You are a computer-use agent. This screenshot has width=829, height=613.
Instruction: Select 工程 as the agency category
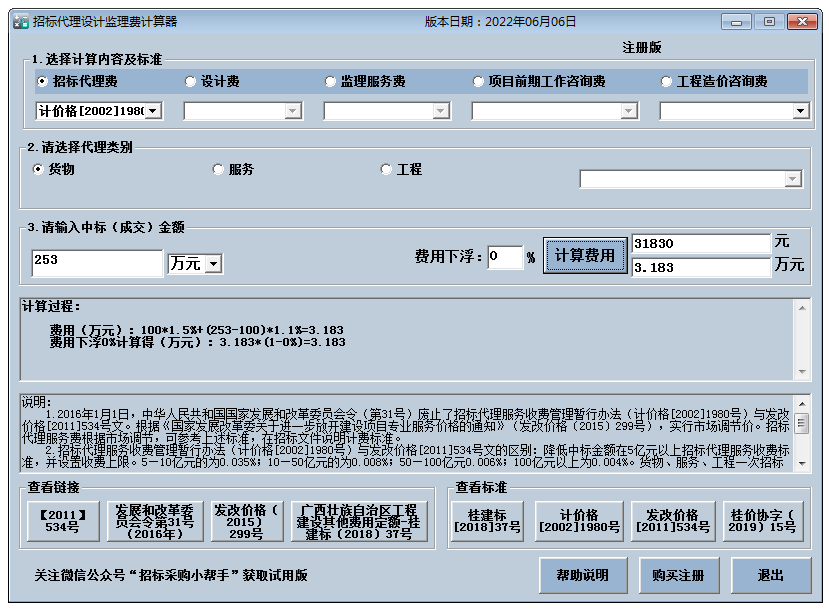[384, 169]
